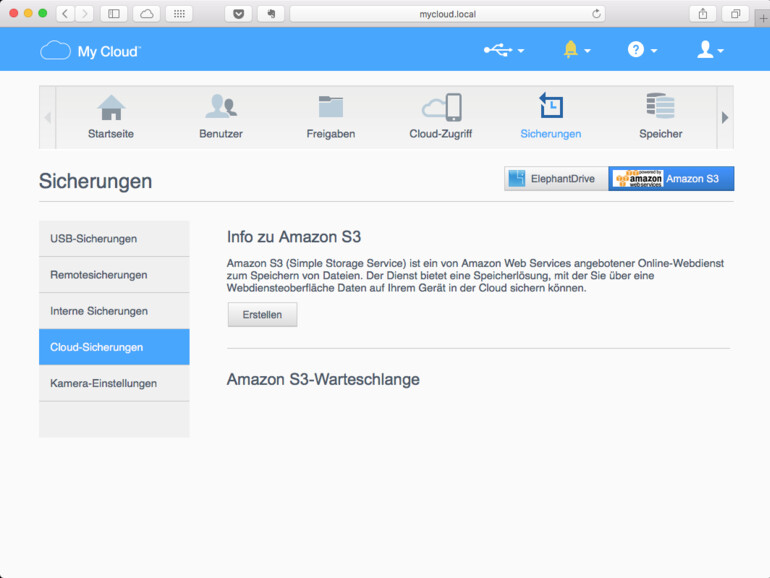Go forward with Safari forward button

[84, 14]
